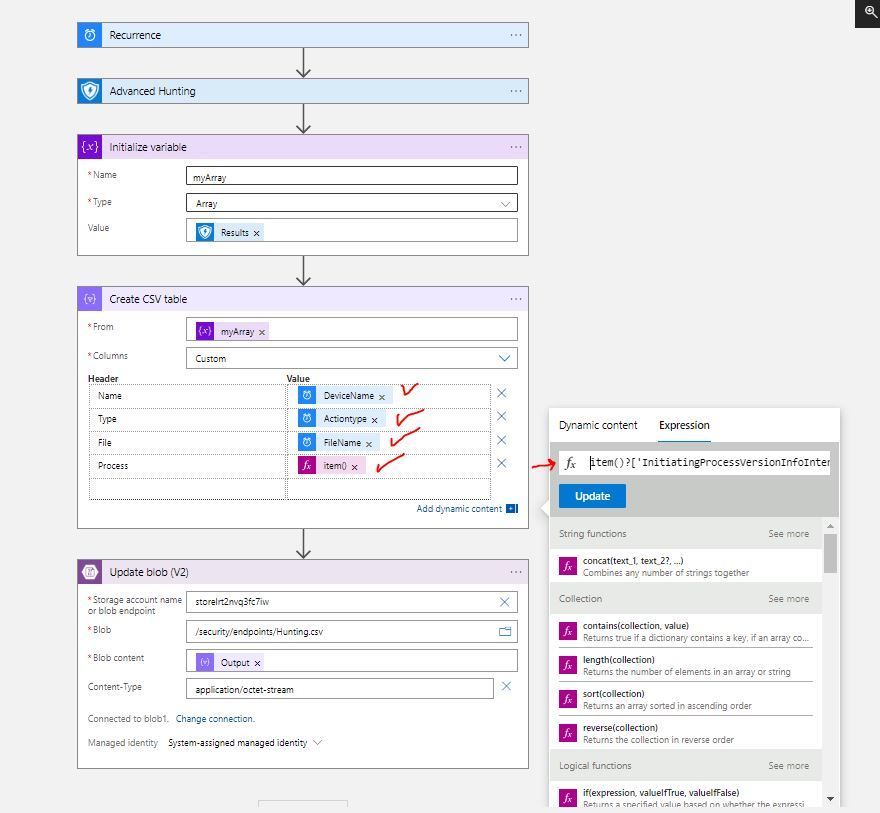The width and height of the screenshot is (880, 813).
Task: Delete the Process column row
Action: click(502, 463)
